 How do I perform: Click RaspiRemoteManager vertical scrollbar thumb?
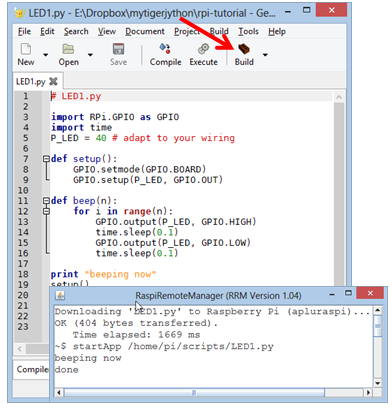tap(377, 326)
